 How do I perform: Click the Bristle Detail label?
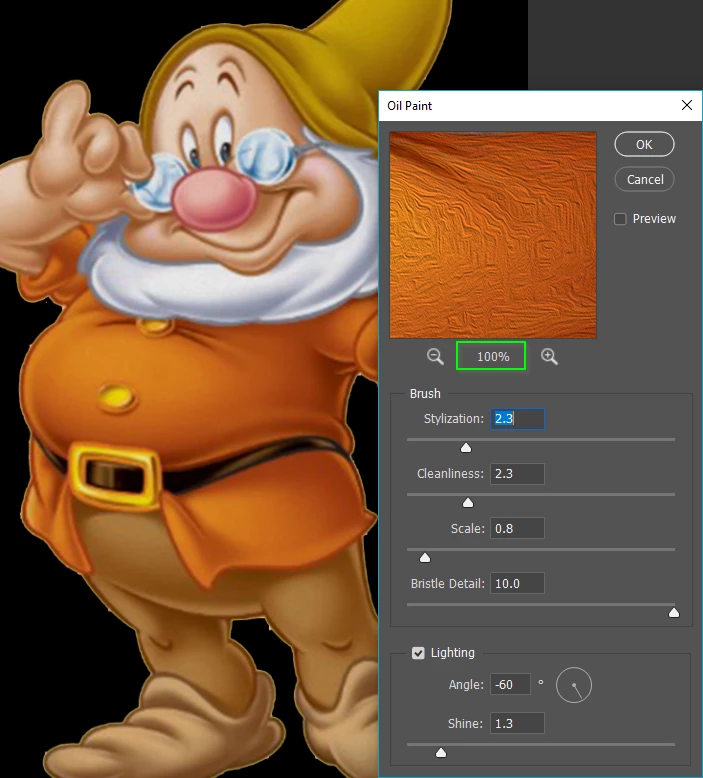(x=447, y=584)
